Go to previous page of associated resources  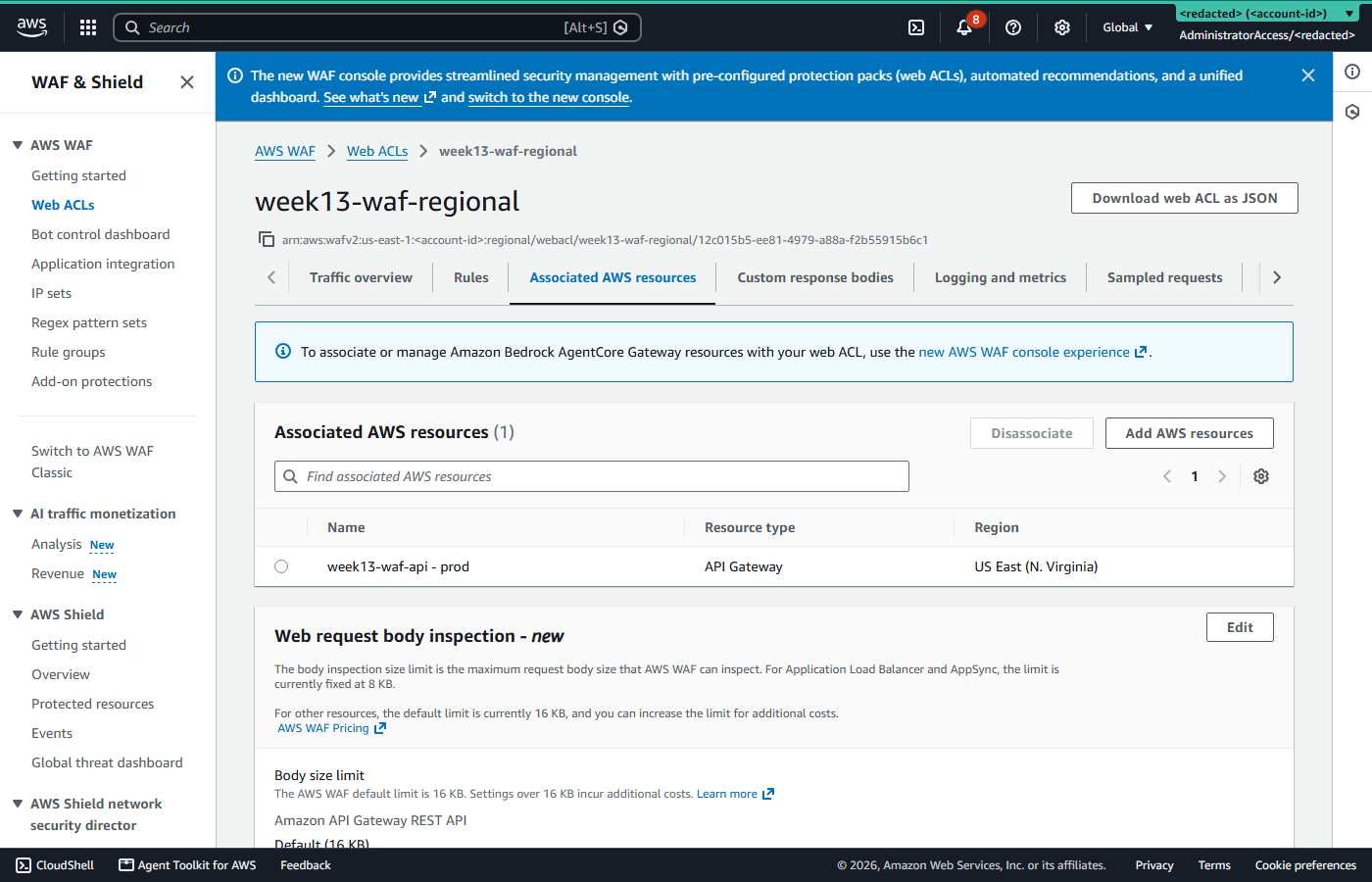click(x=1167, y=476)
